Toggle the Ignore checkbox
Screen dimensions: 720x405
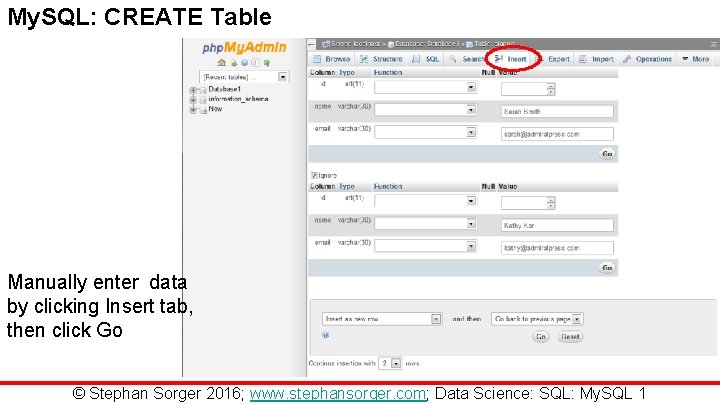tap(314, 175)
